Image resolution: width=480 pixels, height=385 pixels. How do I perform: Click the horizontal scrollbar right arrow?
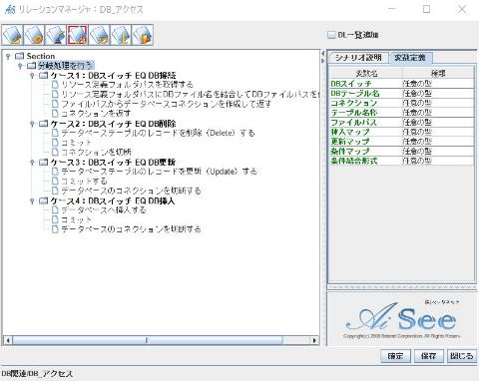314,340
